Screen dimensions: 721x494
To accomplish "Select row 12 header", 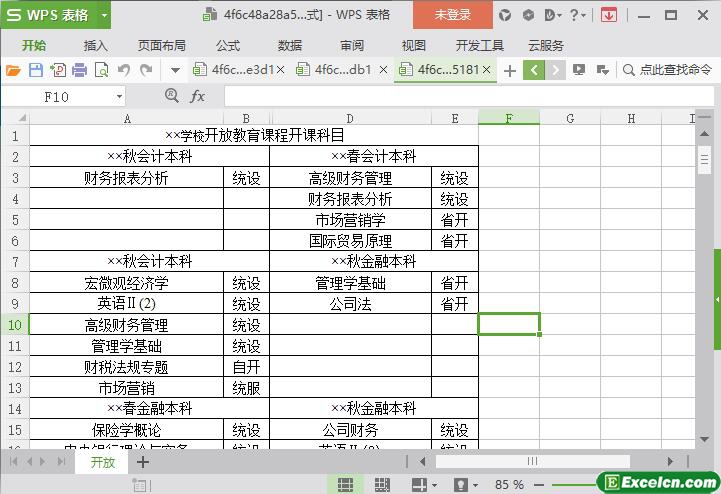I will pyautogui.click(x=15, y=367).
